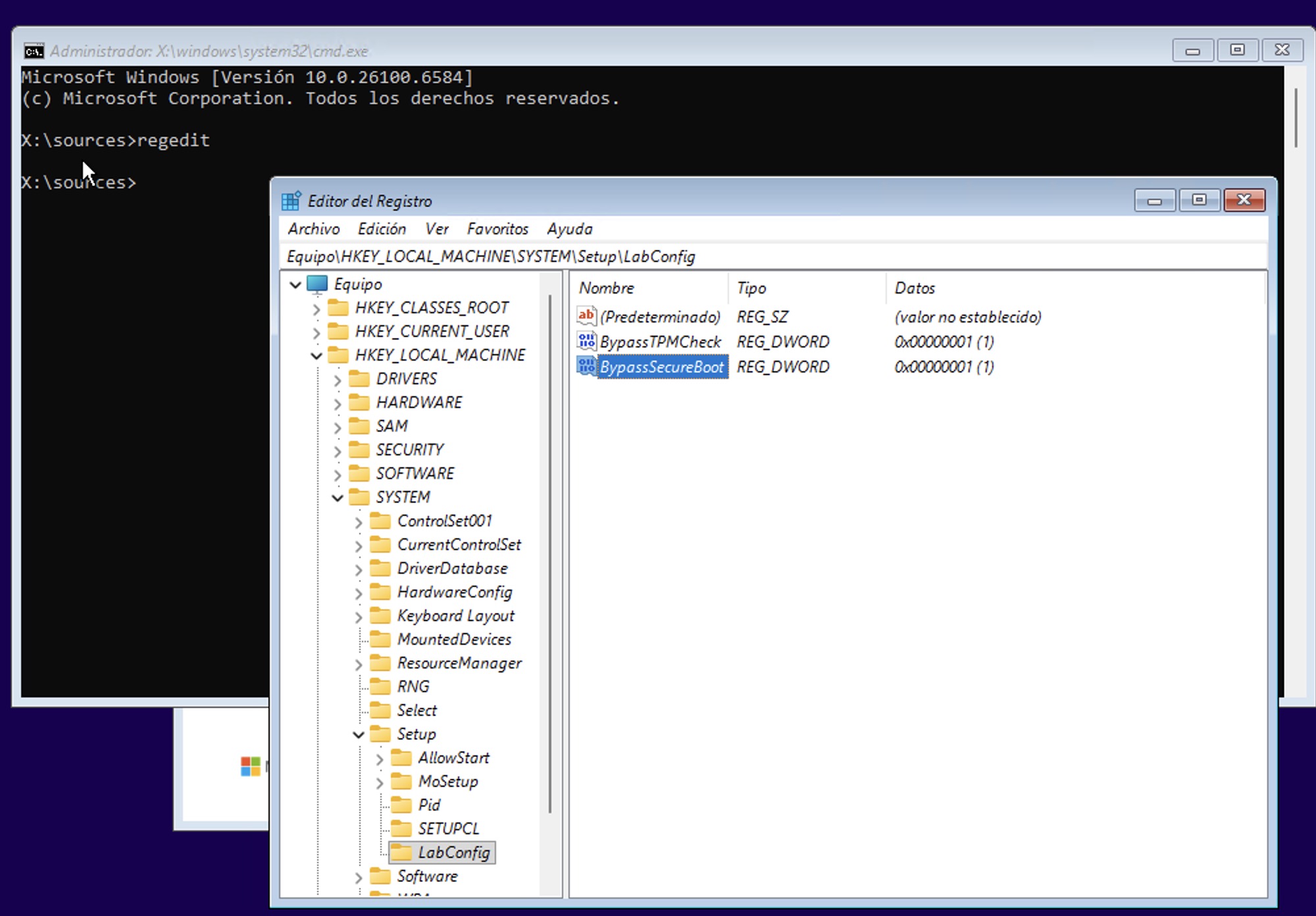Click the Editor del Registro app icon
1316x916 pixels.
point(291,201)
